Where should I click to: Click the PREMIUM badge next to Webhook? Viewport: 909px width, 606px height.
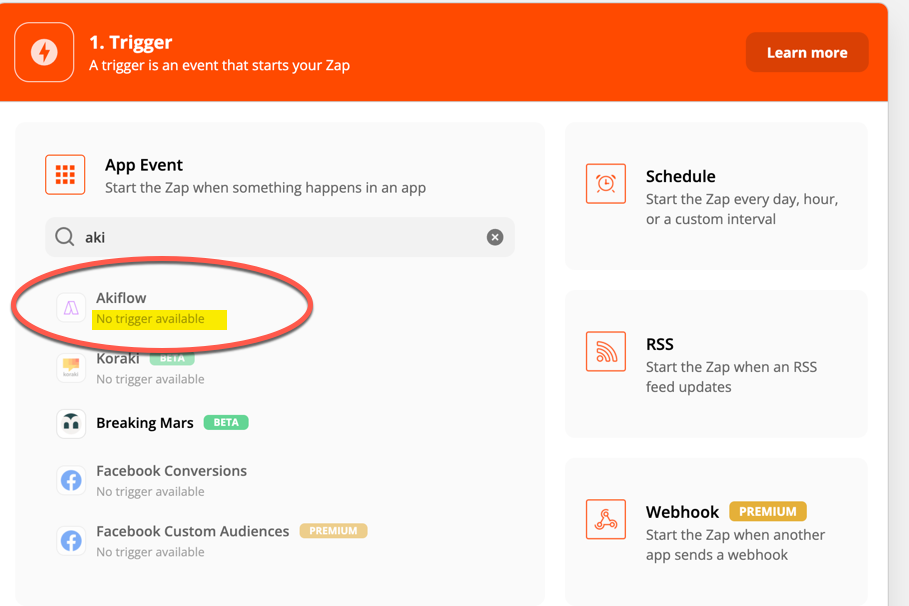click(768, 511)
